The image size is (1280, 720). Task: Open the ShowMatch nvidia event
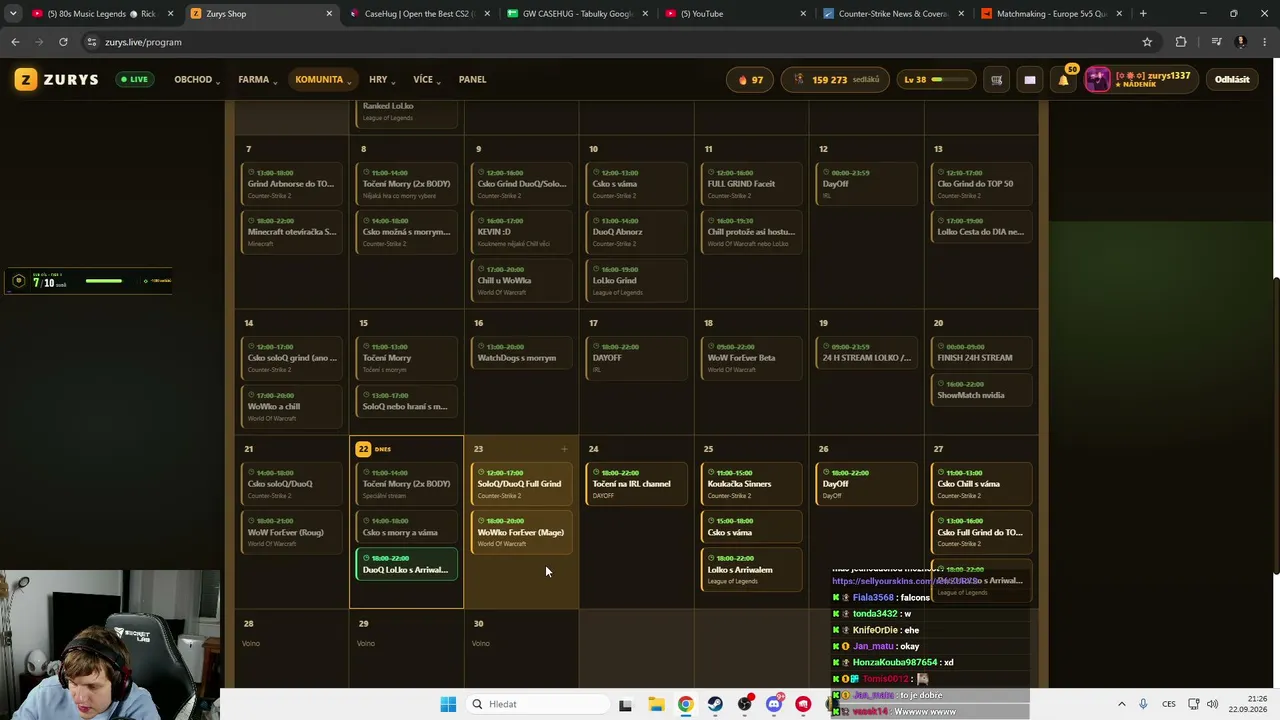[981, 390]
